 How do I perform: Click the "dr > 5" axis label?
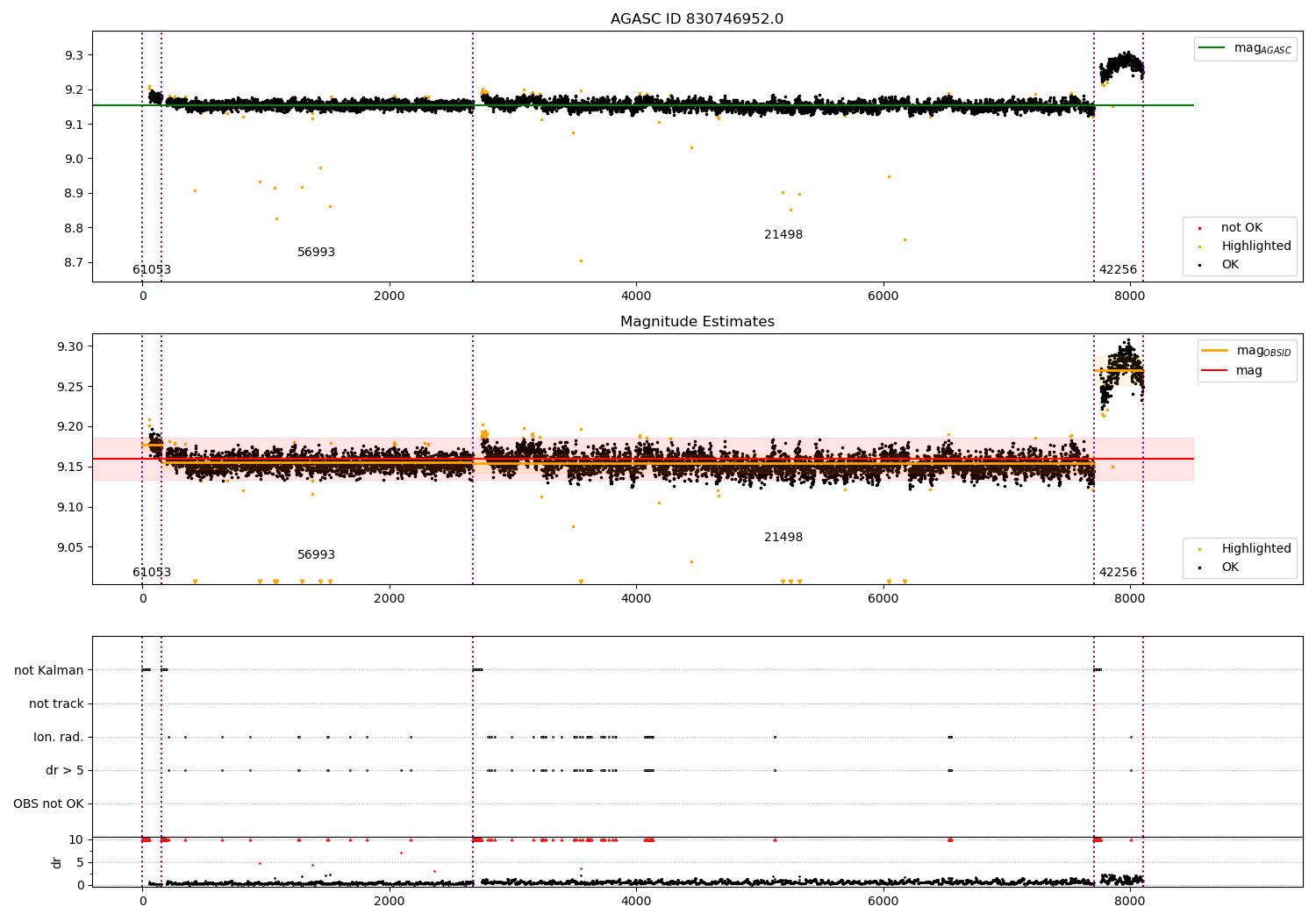(65, 770)
